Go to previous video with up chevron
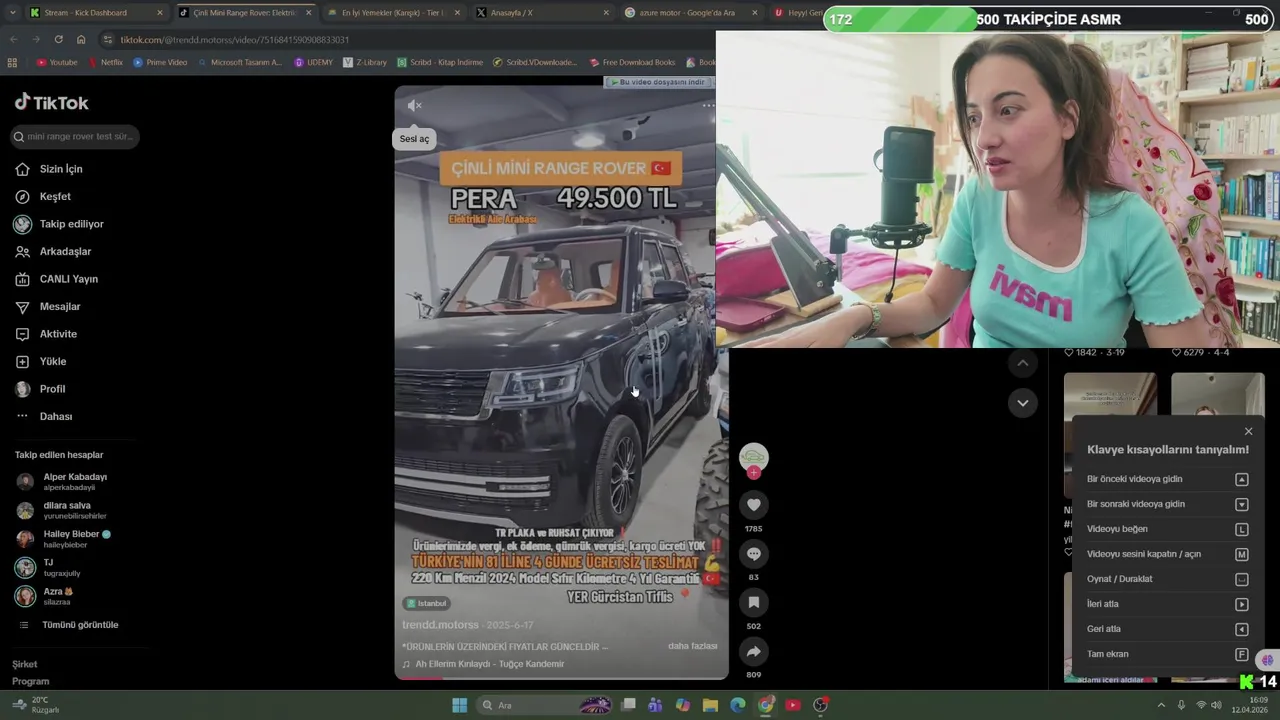 pos(1022,363)
